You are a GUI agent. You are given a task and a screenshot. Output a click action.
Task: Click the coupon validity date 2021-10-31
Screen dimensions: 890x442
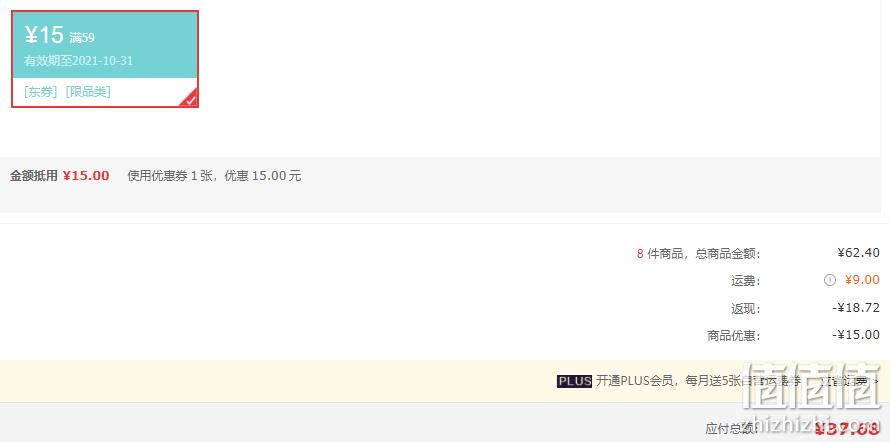click(103, 61)
